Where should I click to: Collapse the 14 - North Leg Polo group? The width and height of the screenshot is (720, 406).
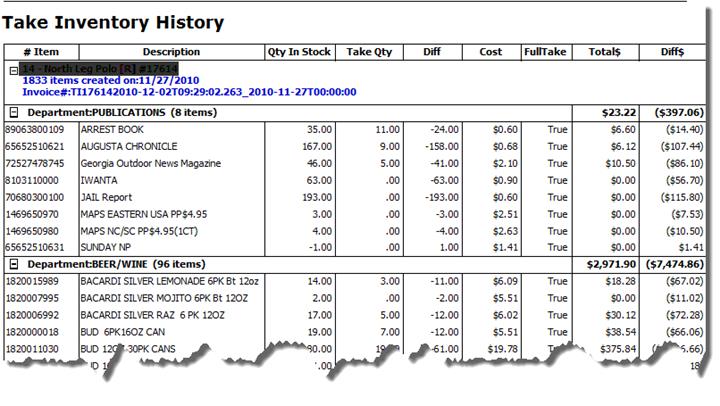[12, 69]
